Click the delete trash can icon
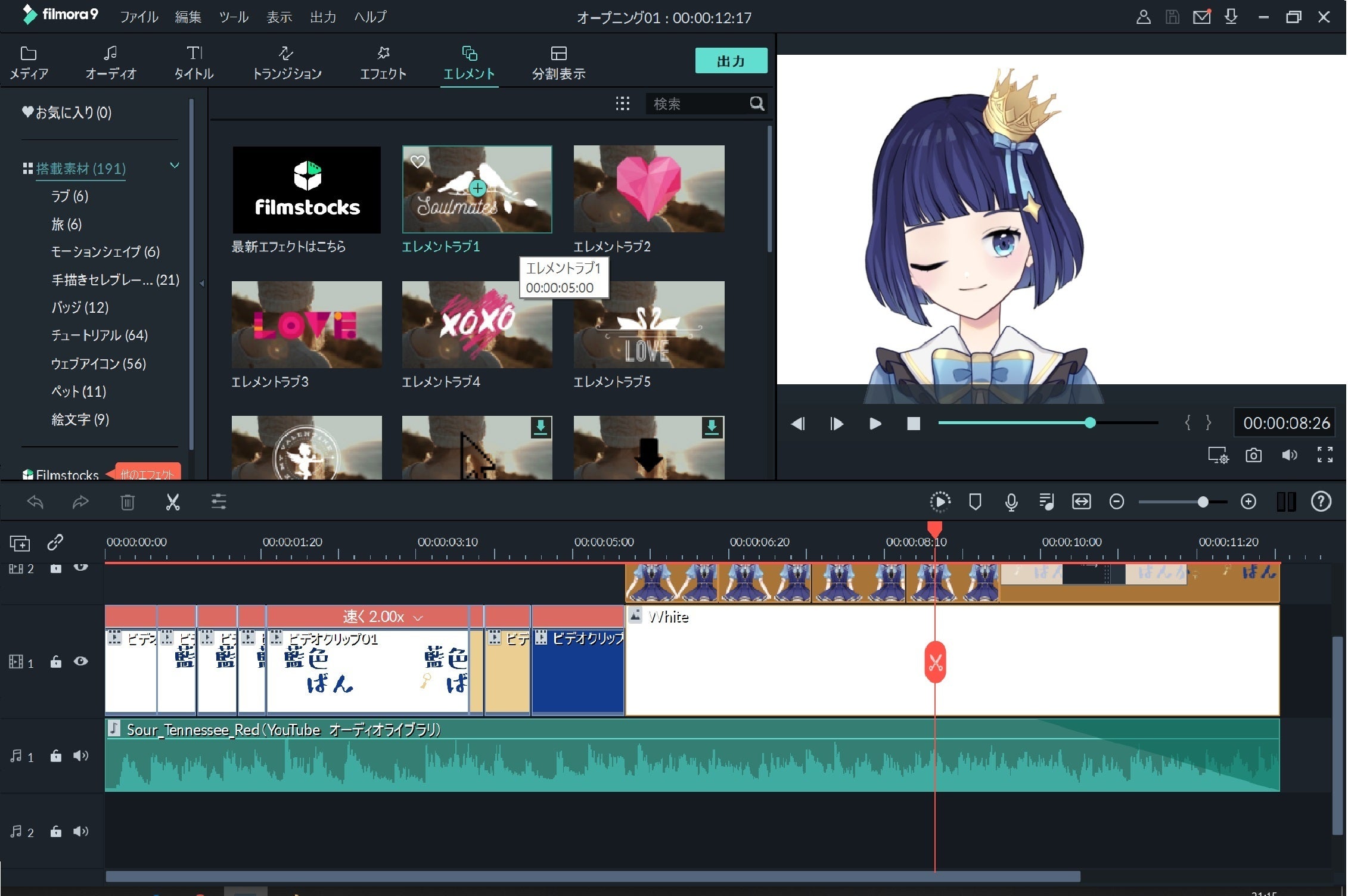 (127, 502)
